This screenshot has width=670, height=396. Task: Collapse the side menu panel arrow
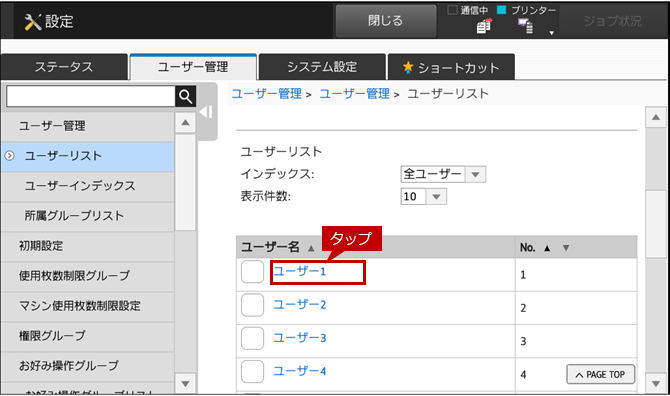tap(206, 112)
